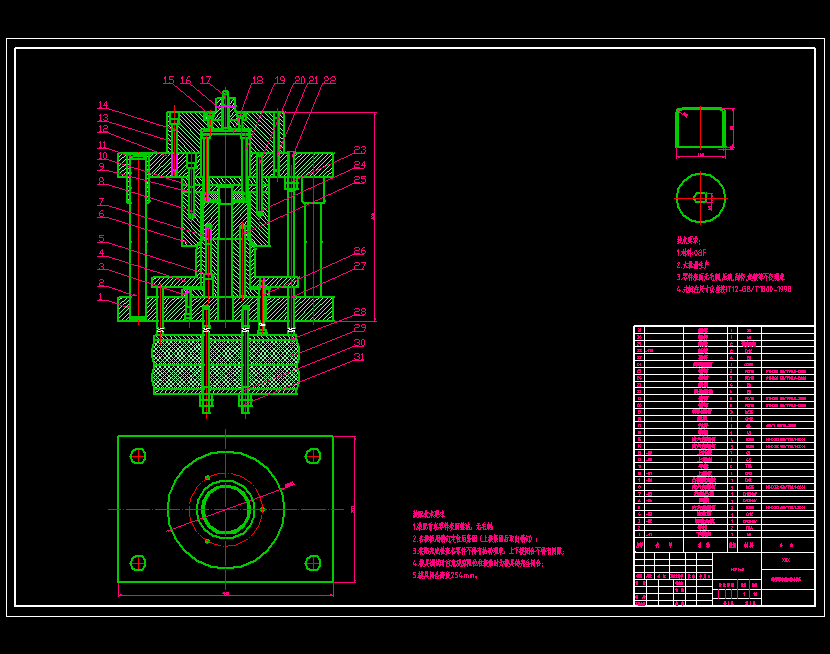Select part callout number 16

click(x=185, y=80)
